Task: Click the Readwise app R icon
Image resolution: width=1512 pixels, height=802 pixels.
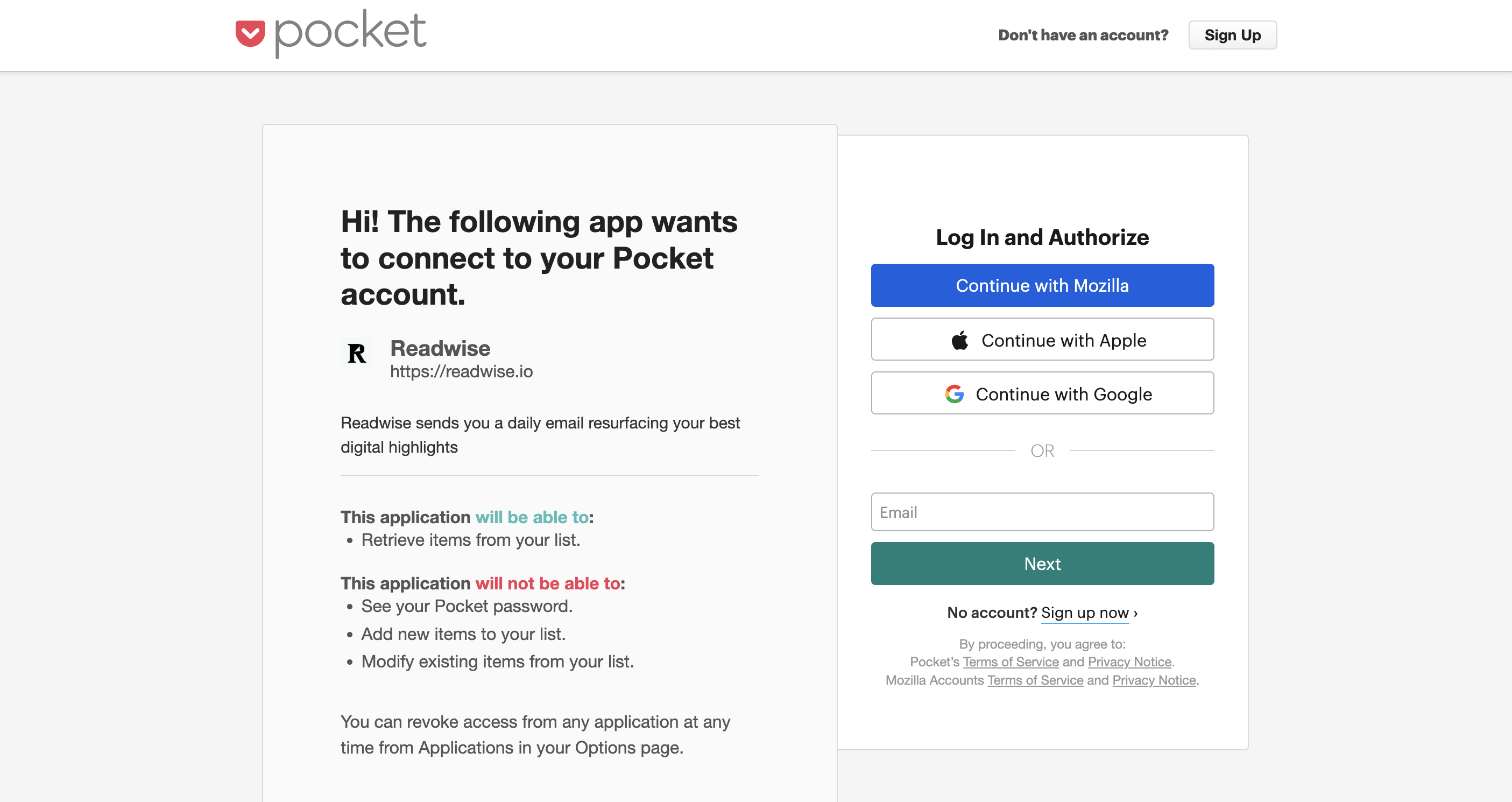Action: (x=356, y=354)
